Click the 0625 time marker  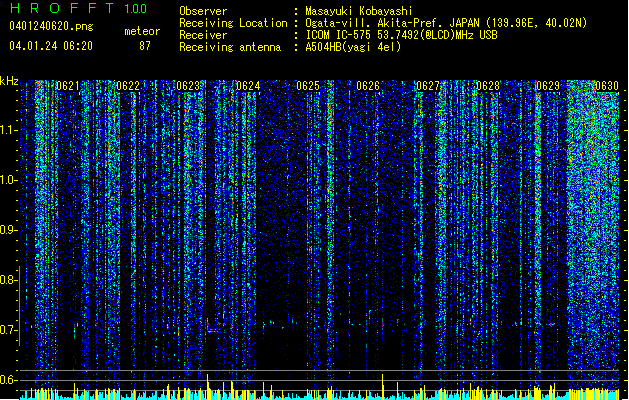click(308, 86)
